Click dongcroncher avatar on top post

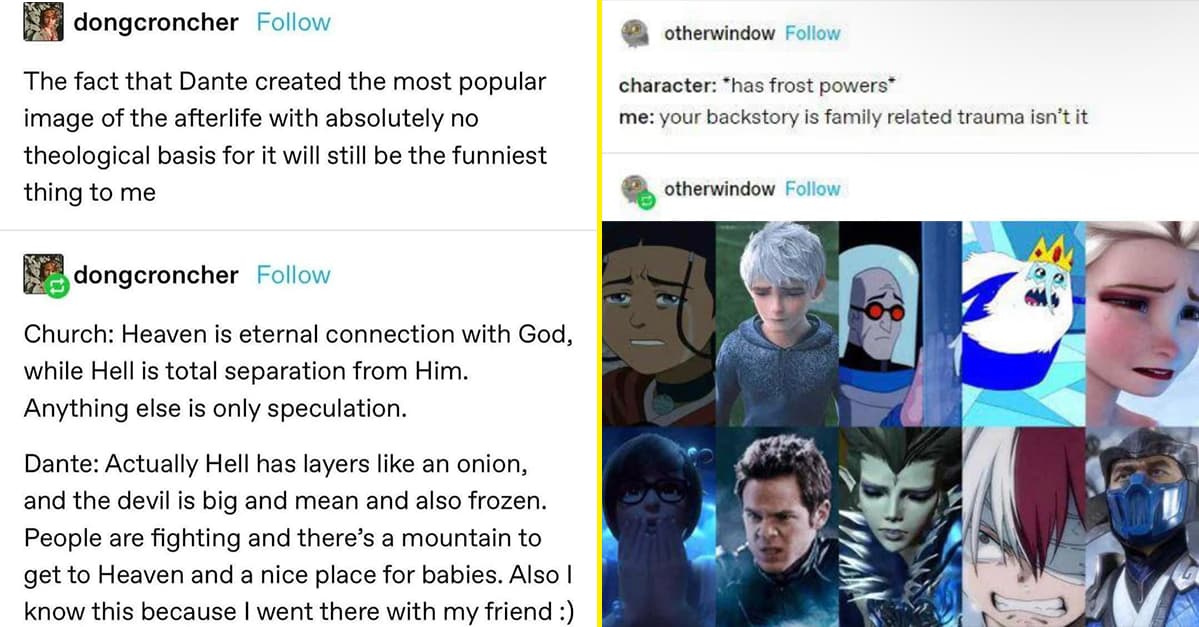click(44, 21)
